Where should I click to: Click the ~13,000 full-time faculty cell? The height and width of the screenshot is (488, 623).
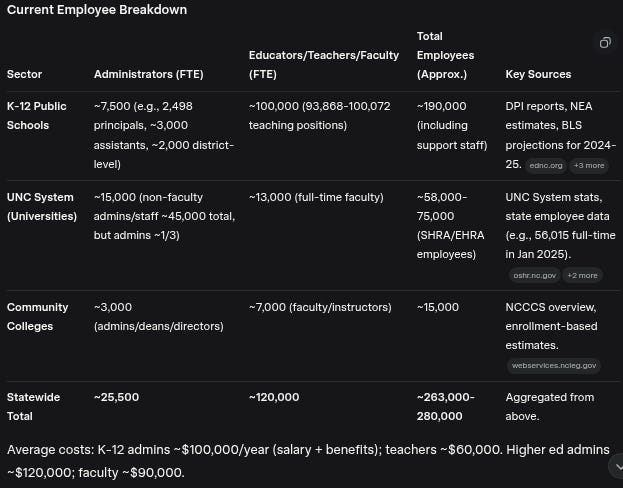pos(316,197)
